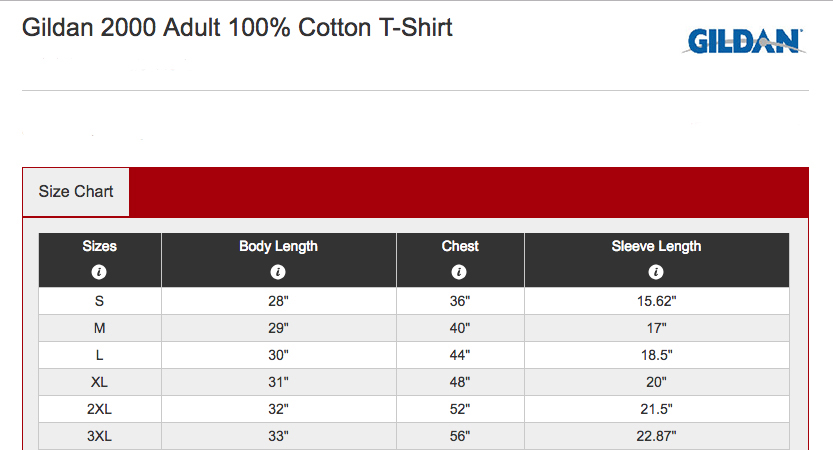Click the Sizes column header

click(100, 246)
